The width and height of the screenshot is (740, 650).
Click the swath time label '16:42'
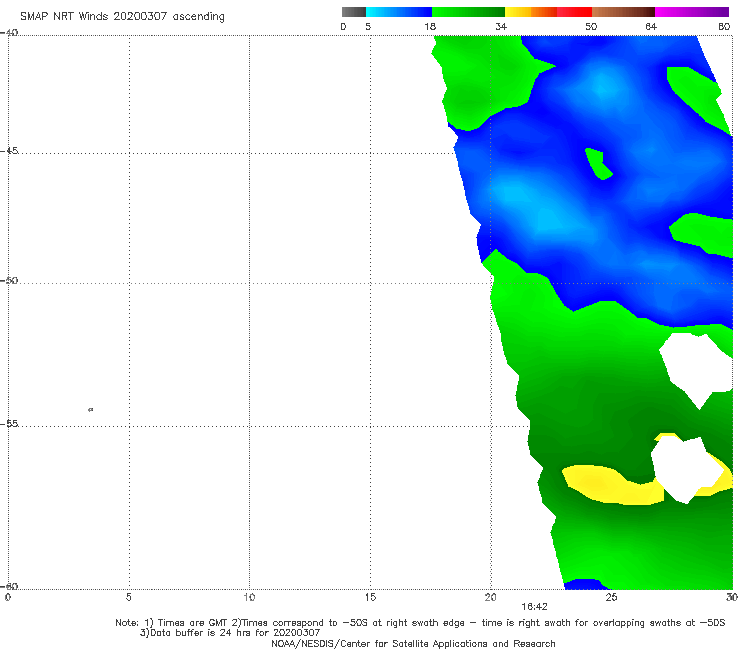[534, 607]
